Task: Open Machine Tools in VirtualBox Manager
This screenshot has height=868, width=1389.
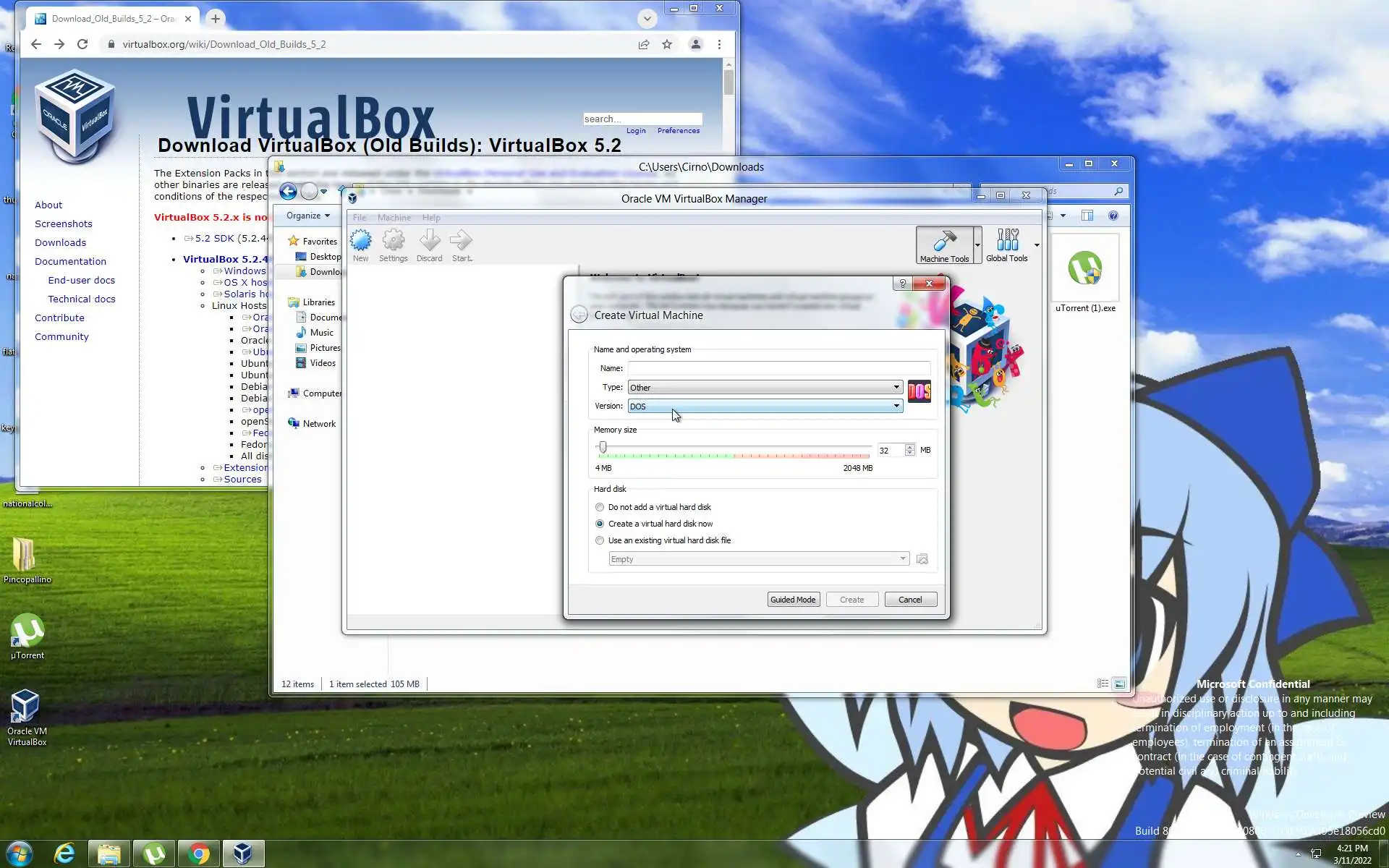Action: [943, 244]
